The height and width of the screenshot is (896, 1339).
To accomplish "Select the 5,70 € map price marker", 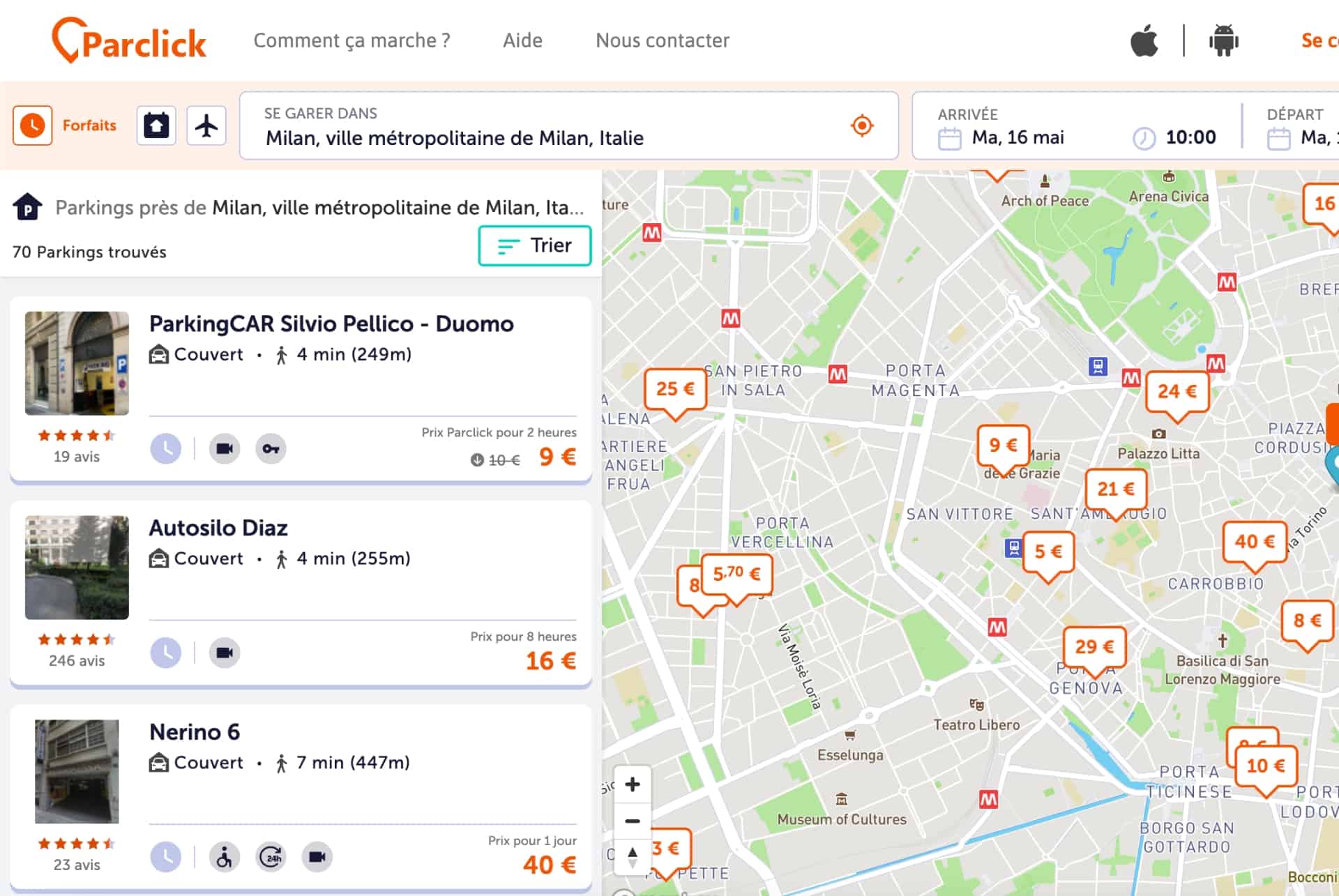I will point(736,577).
